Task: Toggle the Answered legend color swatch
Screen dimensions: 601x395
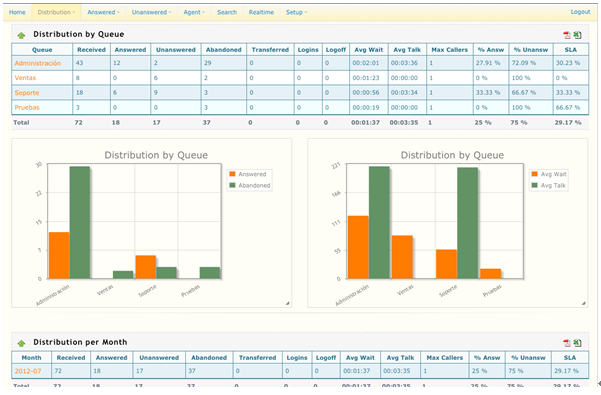Action: pyautogui.click(x=232, y=174)
